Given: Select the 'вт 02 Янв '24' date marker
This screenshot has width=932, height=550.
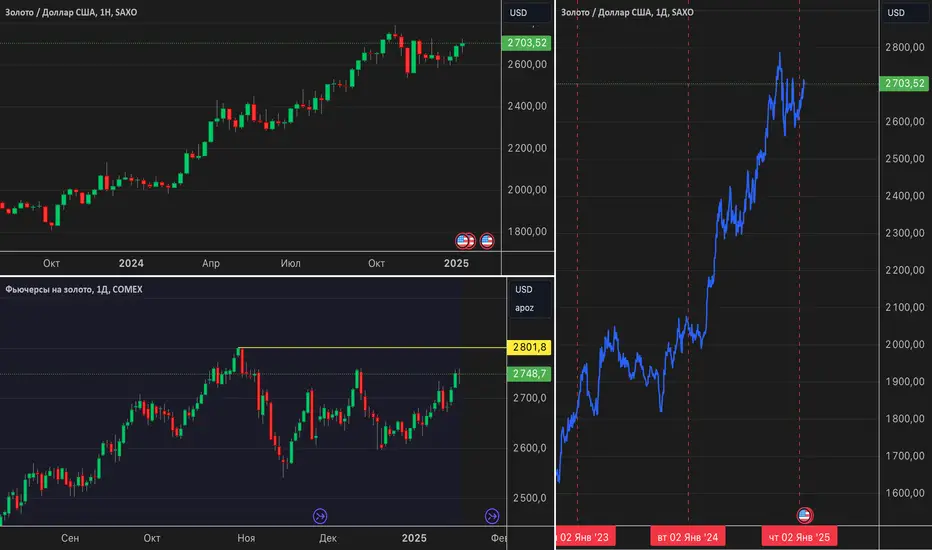Looking at the screenshot, I should click(688, 537).
